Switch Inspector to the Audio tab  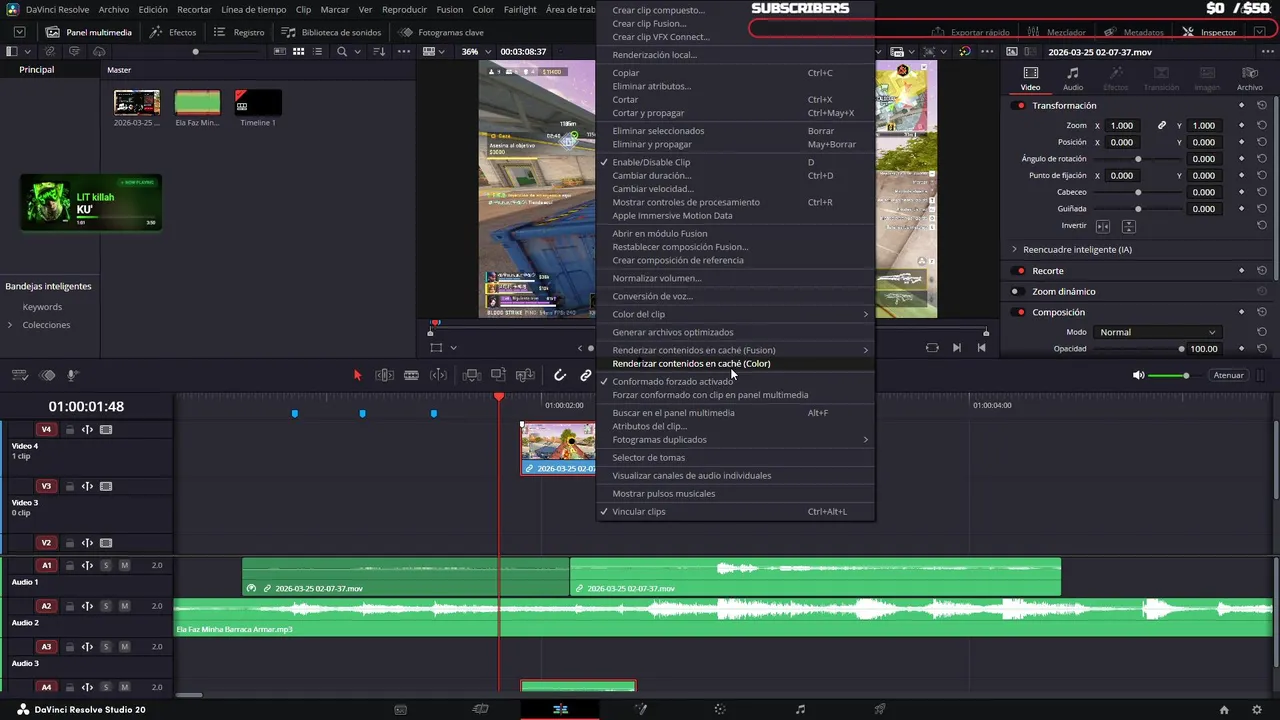coord(1072,79)
